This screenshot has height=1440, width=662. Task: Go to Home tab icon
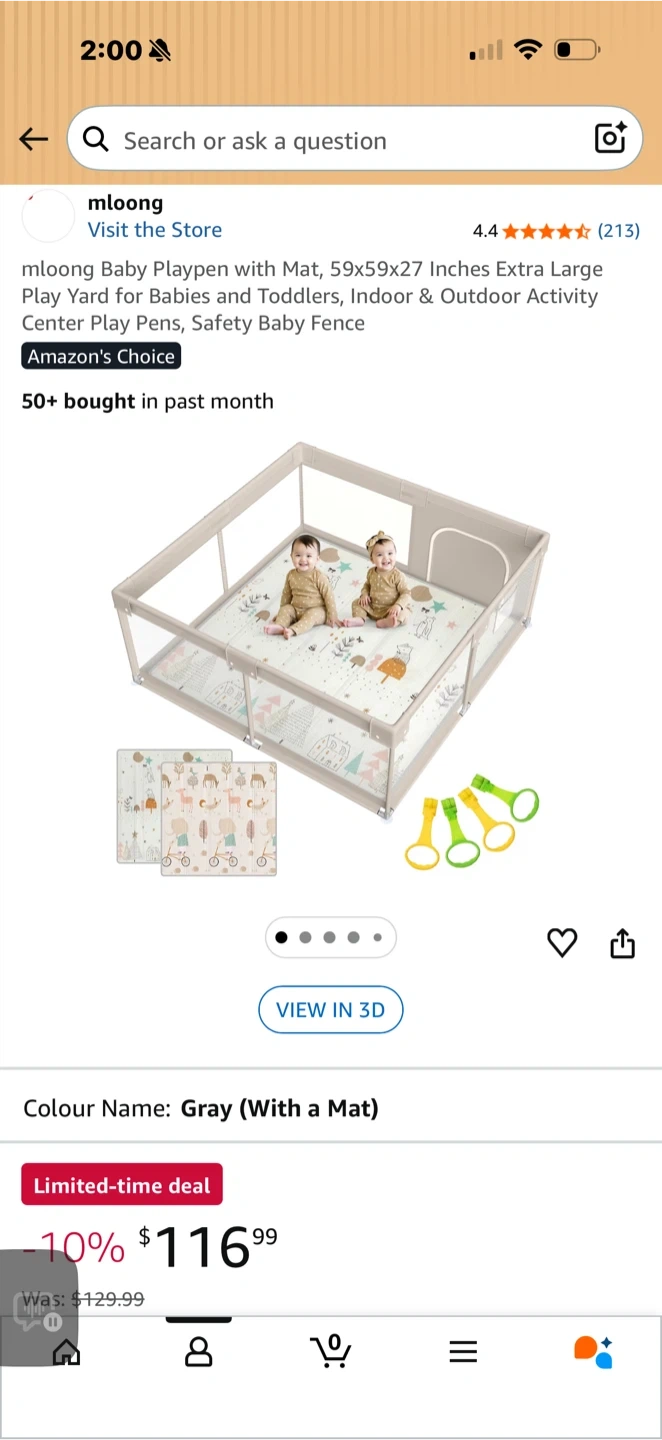[x=66, y=1352]
